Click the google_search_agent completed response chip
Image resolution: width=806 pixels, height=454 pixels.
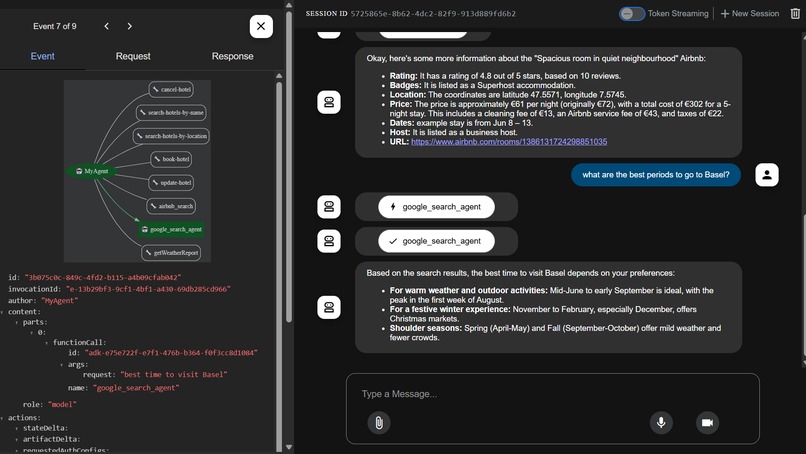[436, 241]
